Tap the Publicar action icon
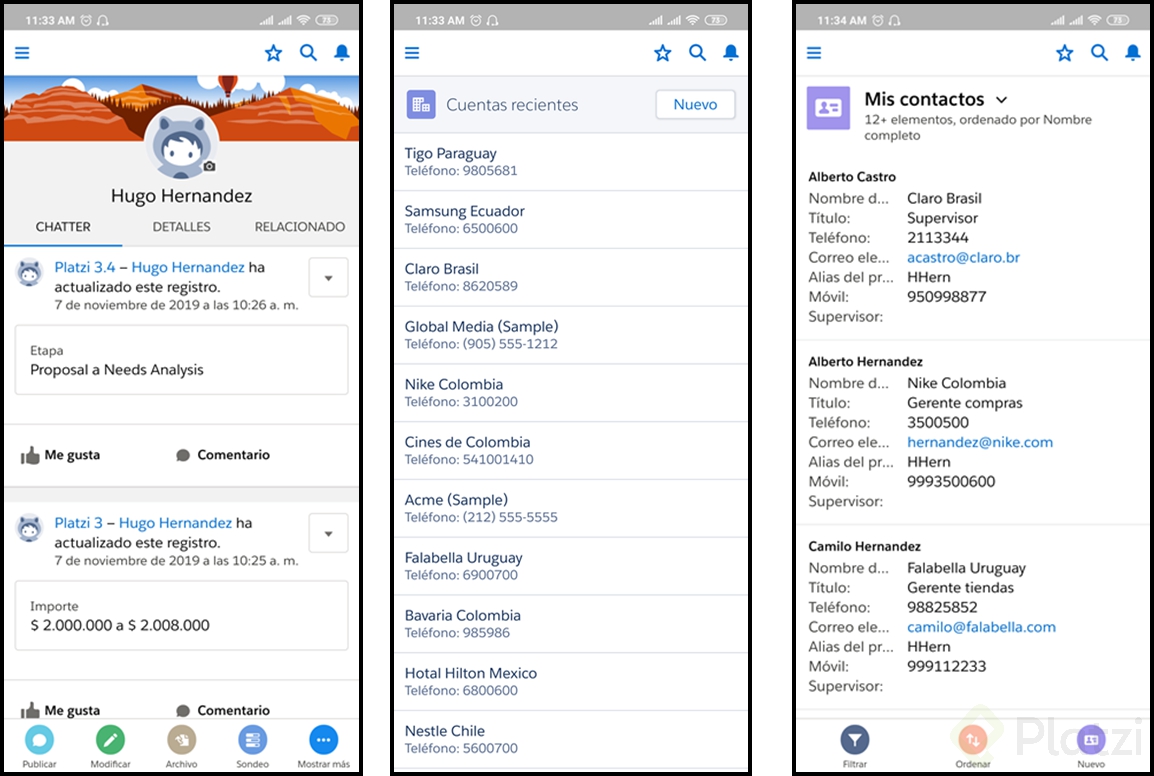The height and width of the screenshot is (776, 1154). pos(39,740)
